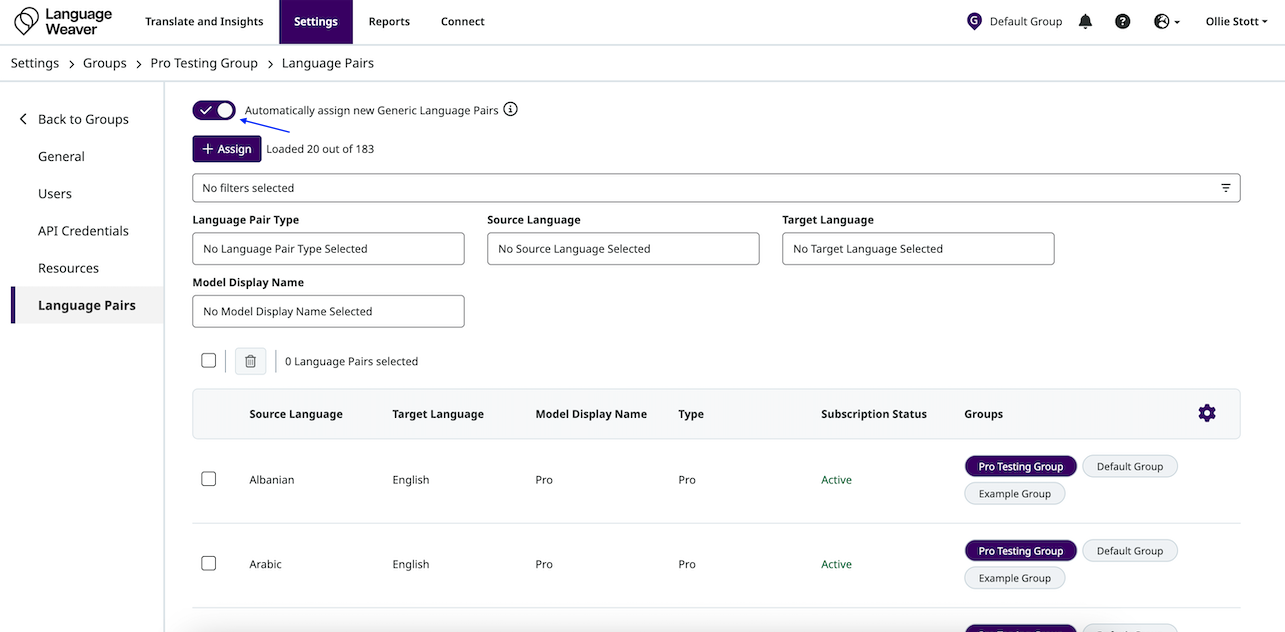This screenshot has height=632, width=1285.
Task: Open the help question mark icon
Action: pyautogui.click(x=1122, y=21)
